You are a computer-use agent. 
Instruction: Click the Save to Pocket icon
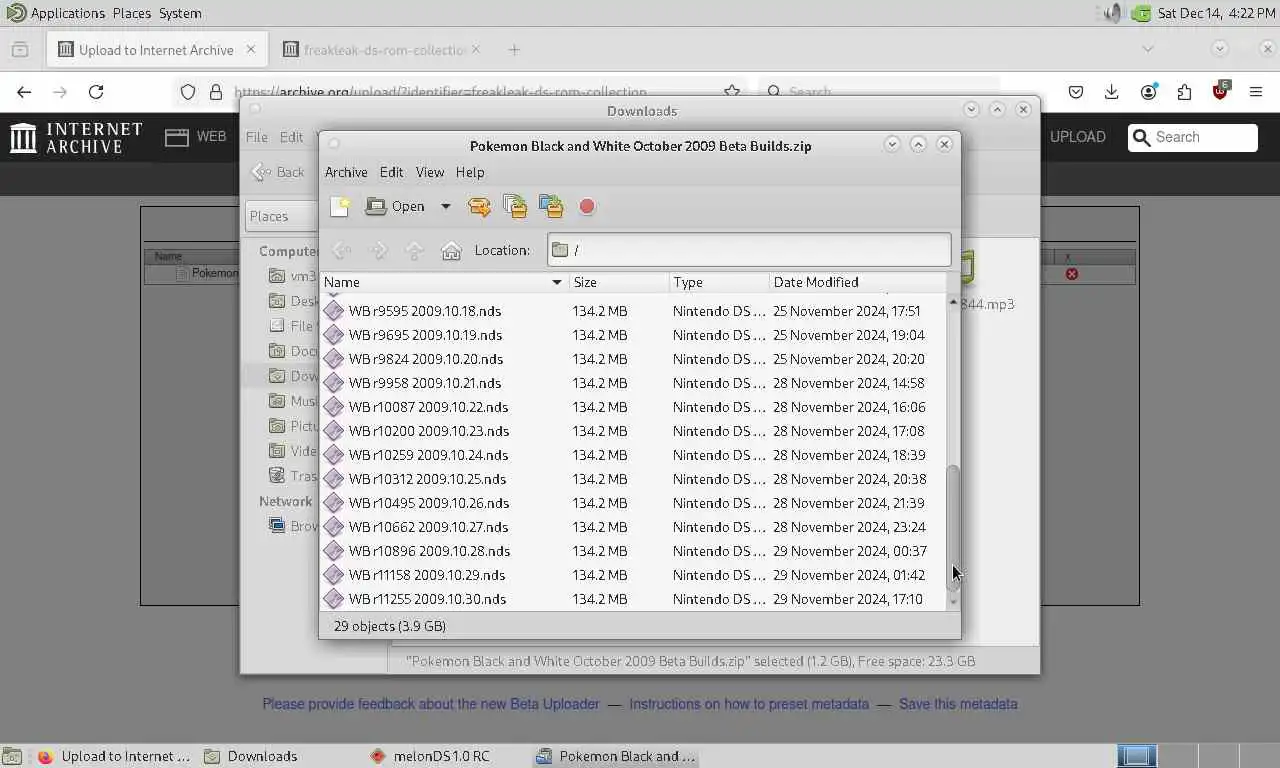tap(1076, 92)
